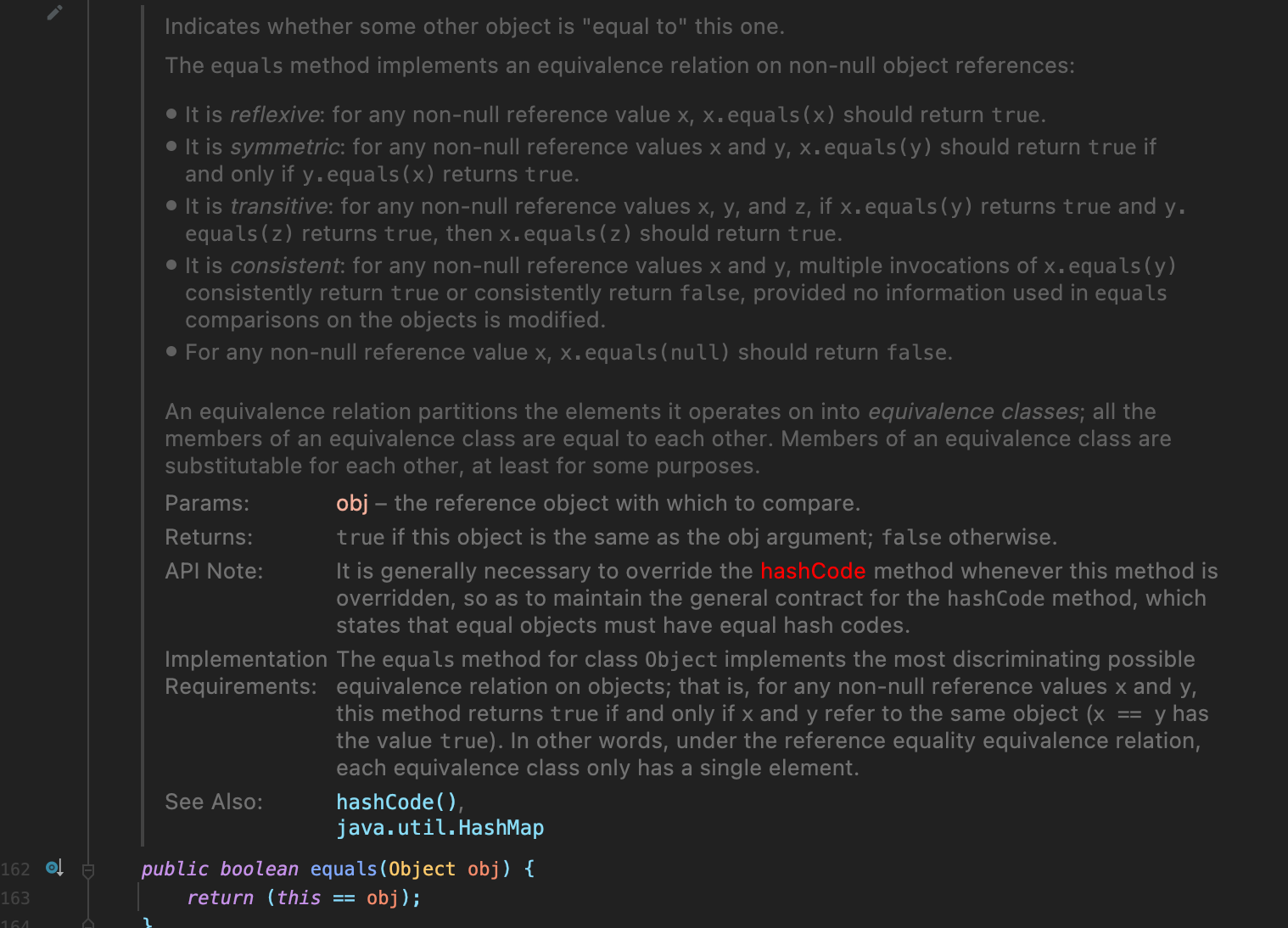Toggle Javadoc rendered view with pencil icon
The image size is (1288, 928).
[x=54, y=12]
